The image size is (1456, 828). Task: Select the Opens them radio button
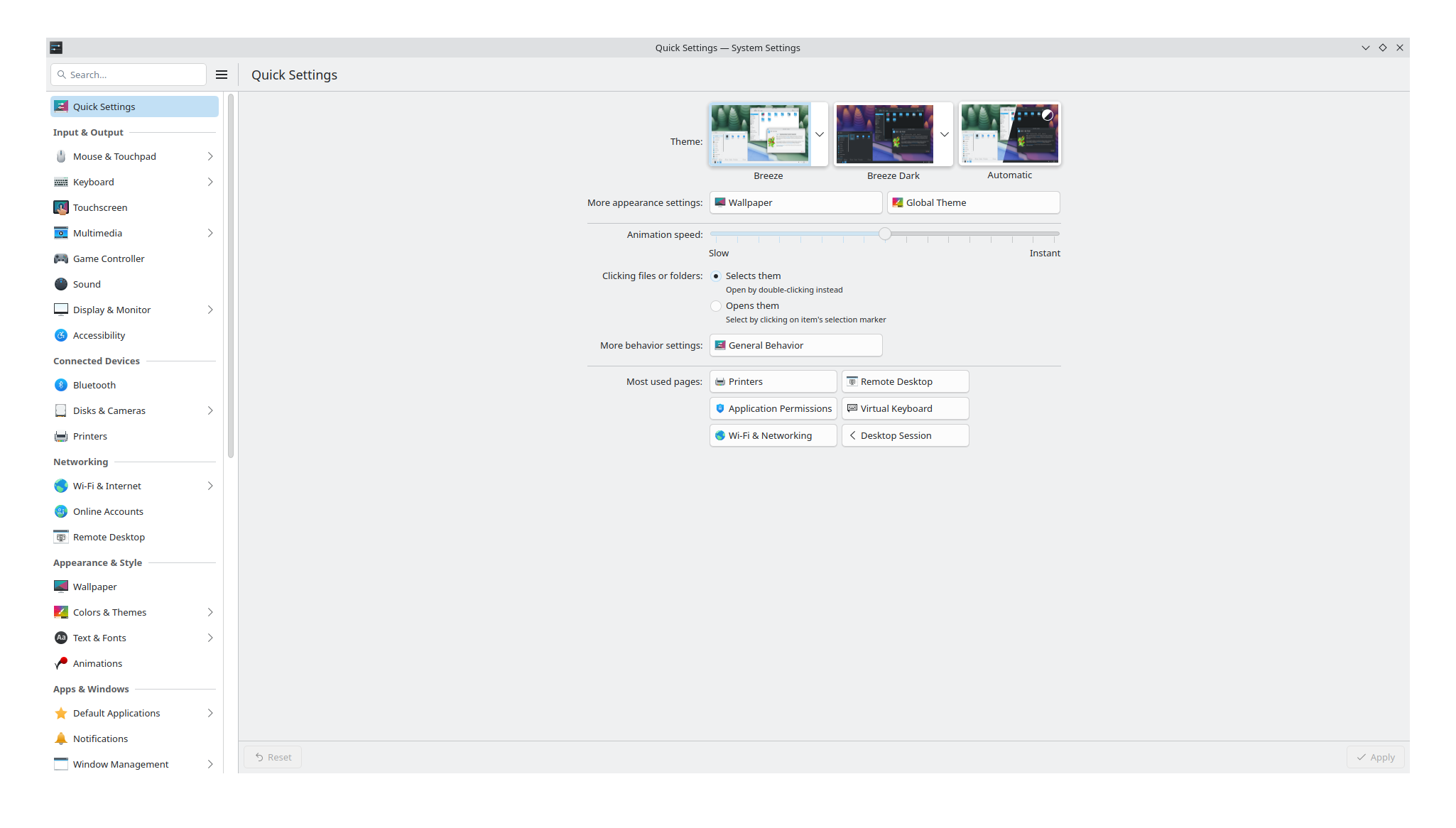(x=716, y=305)
